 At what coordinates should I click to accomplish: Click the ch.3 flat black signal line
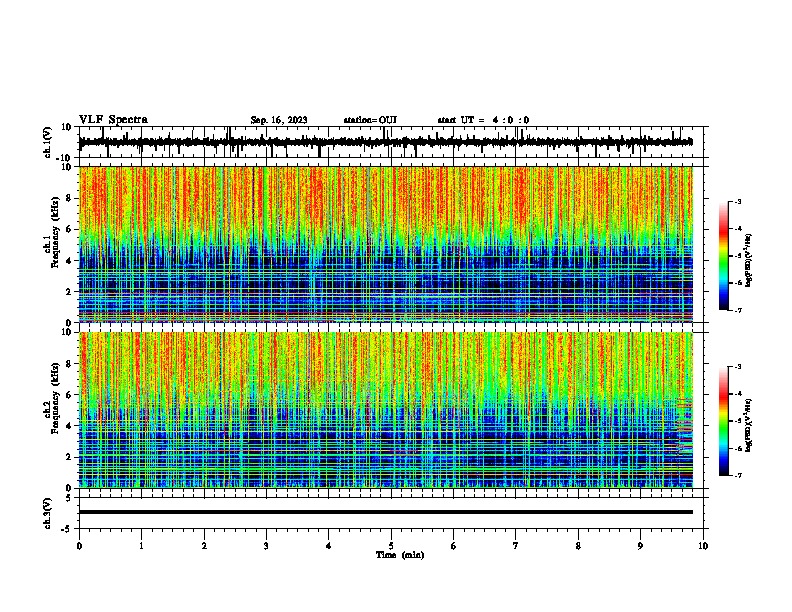[385, 512]
